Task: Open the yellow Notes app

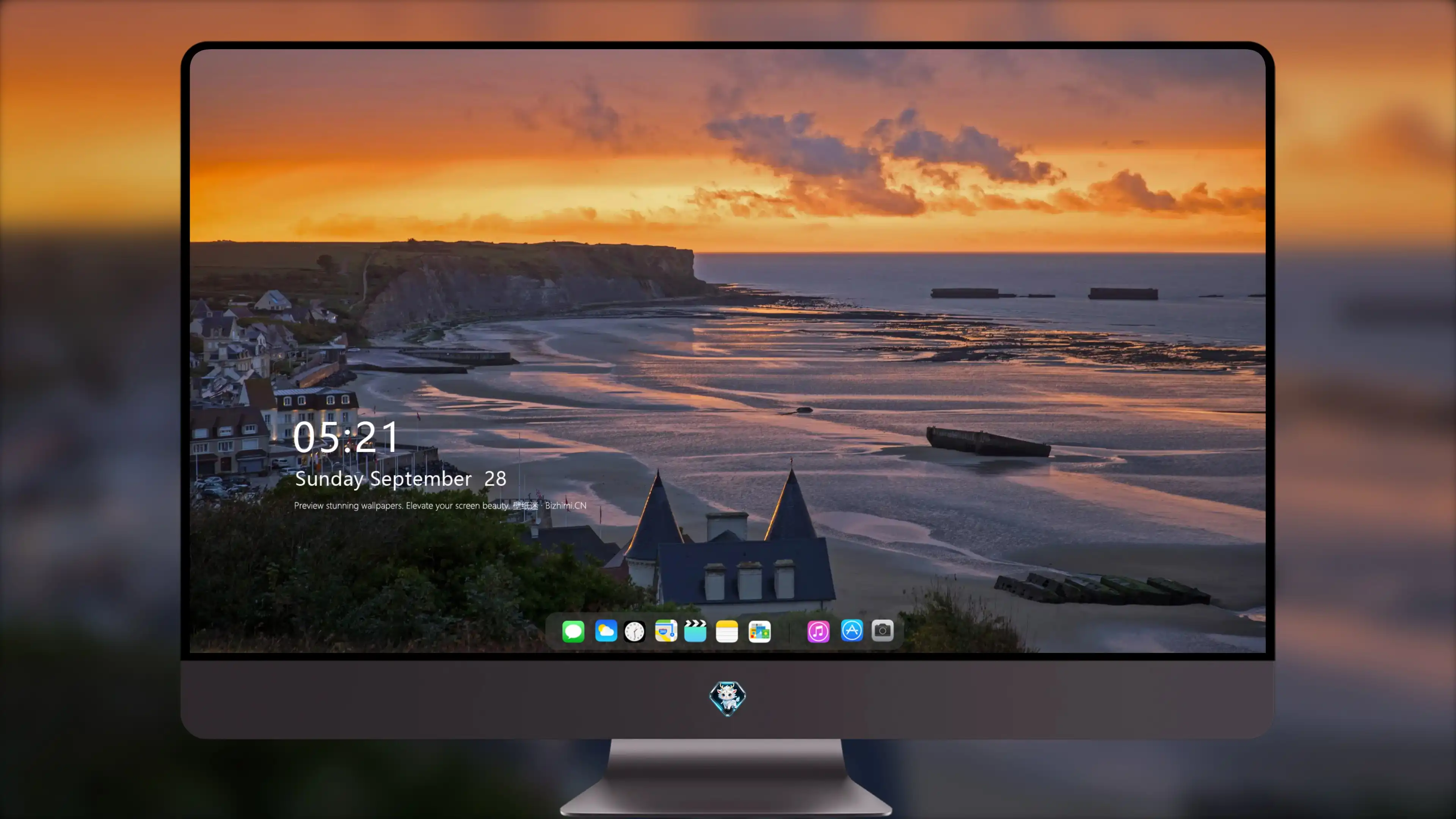Action: tap(727, 631)
